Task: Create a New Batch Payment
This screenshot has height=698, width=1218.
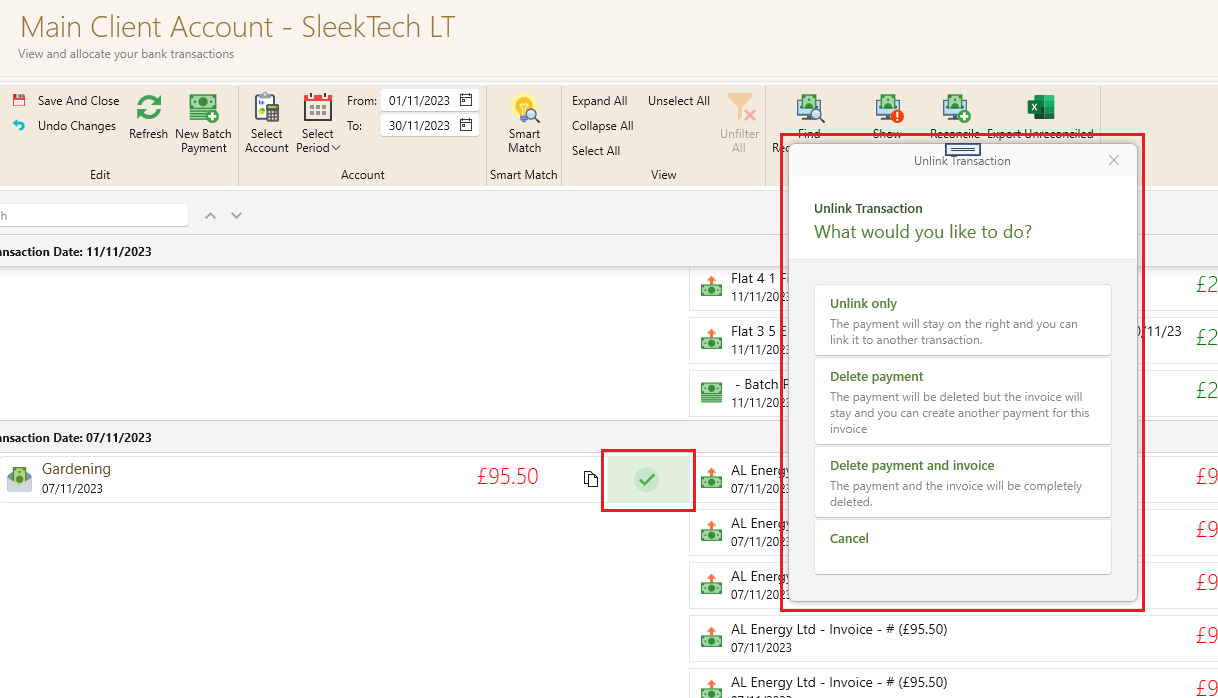Action: [x=203, y=124]
